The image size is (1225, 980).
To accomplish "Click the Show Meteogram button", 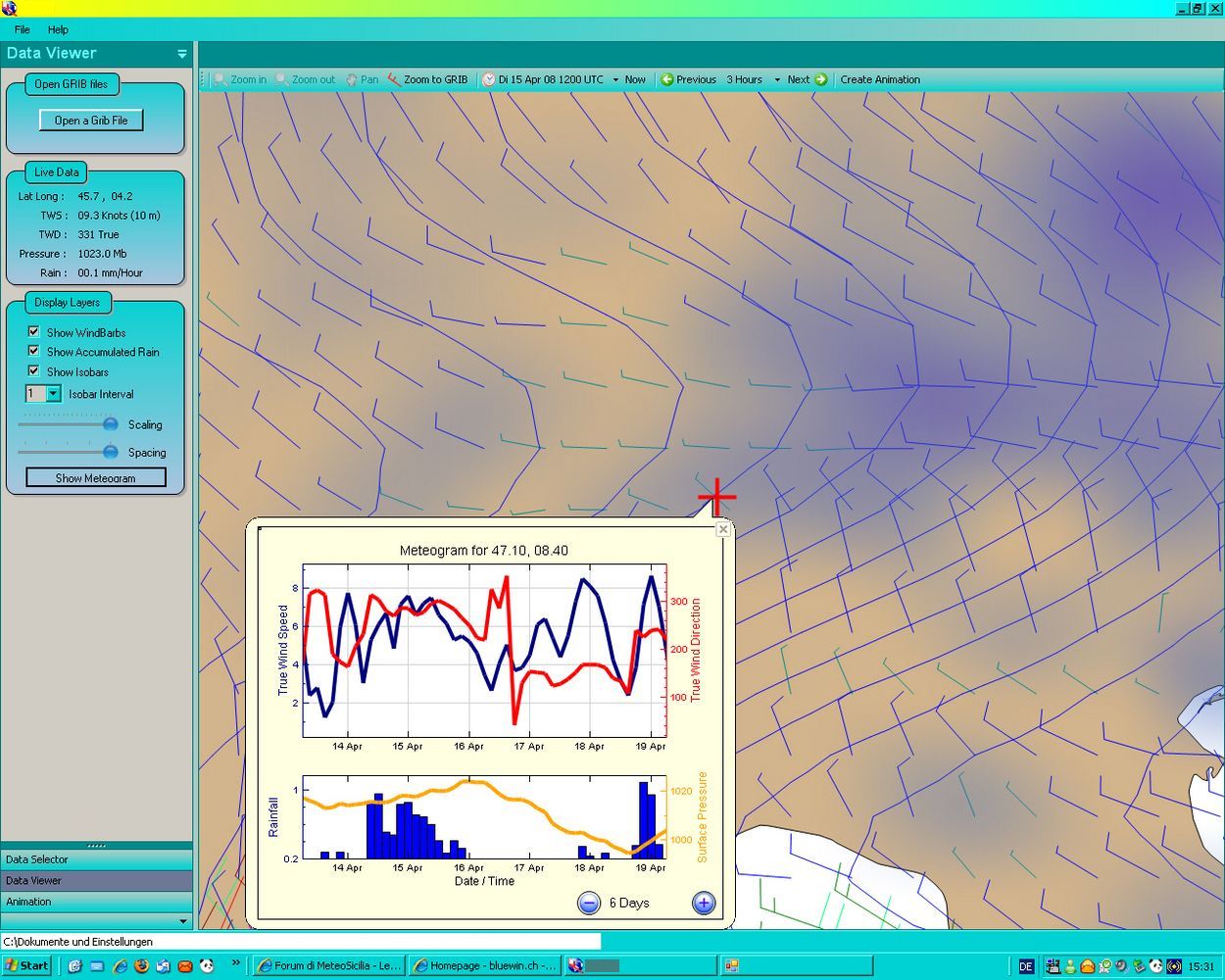I will (x=96, y=478).
